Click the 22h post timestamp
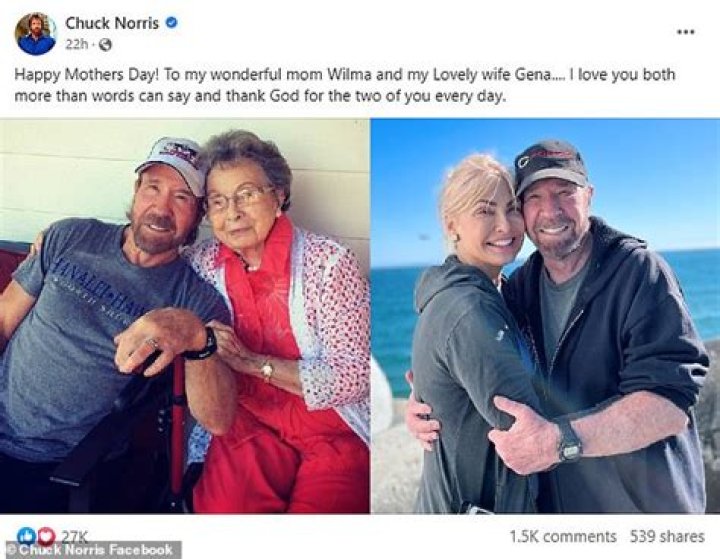 76,45
